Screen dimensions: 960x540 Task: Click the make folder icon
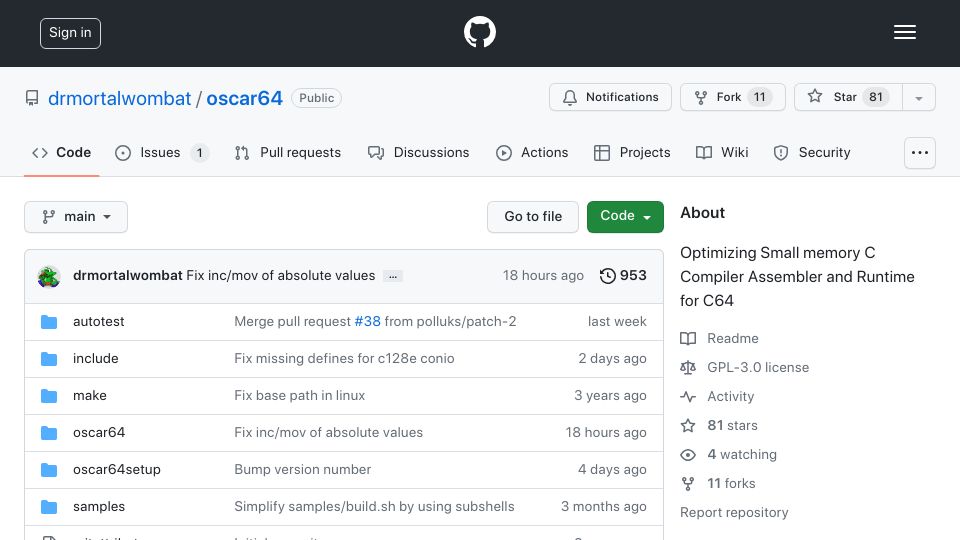point(49,396)
